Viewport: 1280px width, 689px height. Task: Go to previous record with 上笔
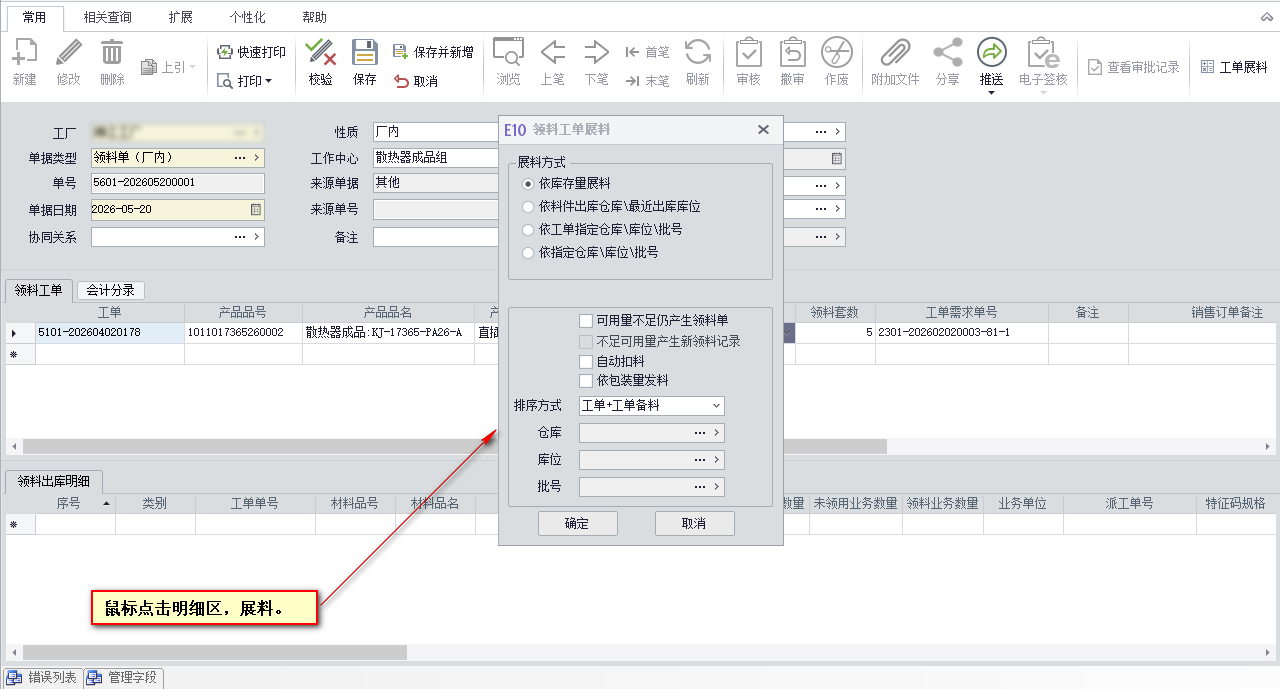552,62
